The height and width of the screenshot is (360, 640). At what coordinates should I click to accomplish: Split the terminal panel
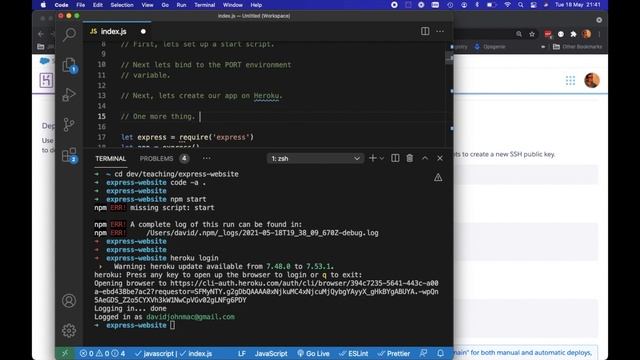[395, 158]
